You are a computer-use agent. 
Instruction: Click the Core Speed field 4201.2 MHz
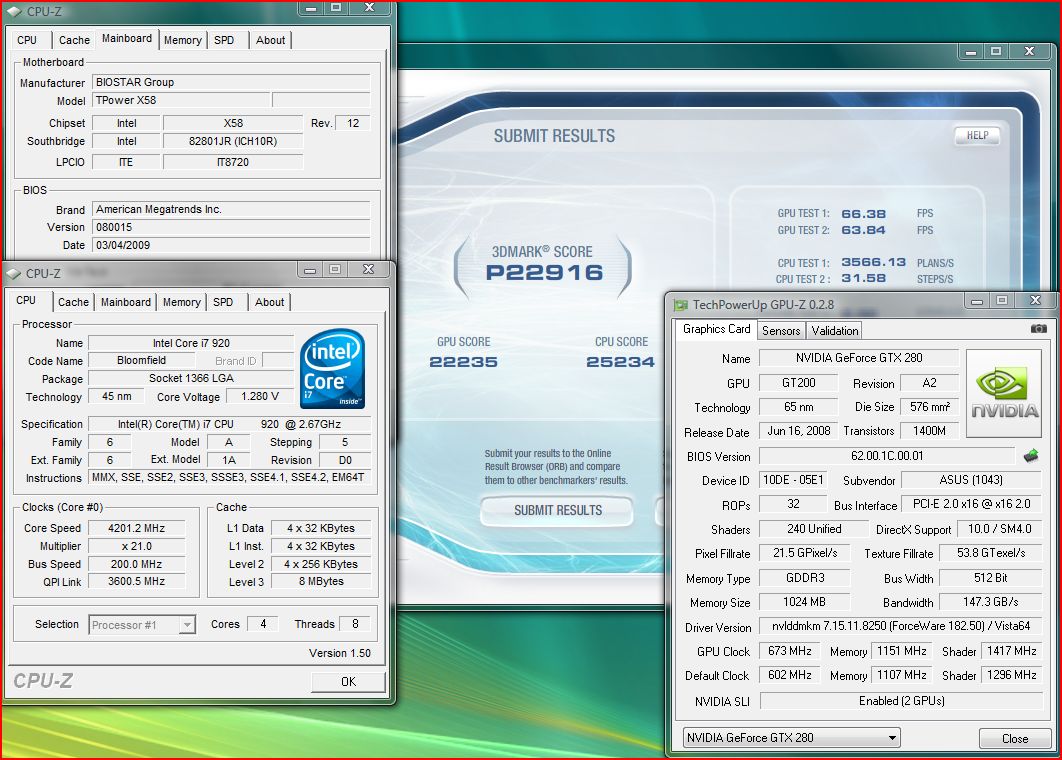(137, 528)
